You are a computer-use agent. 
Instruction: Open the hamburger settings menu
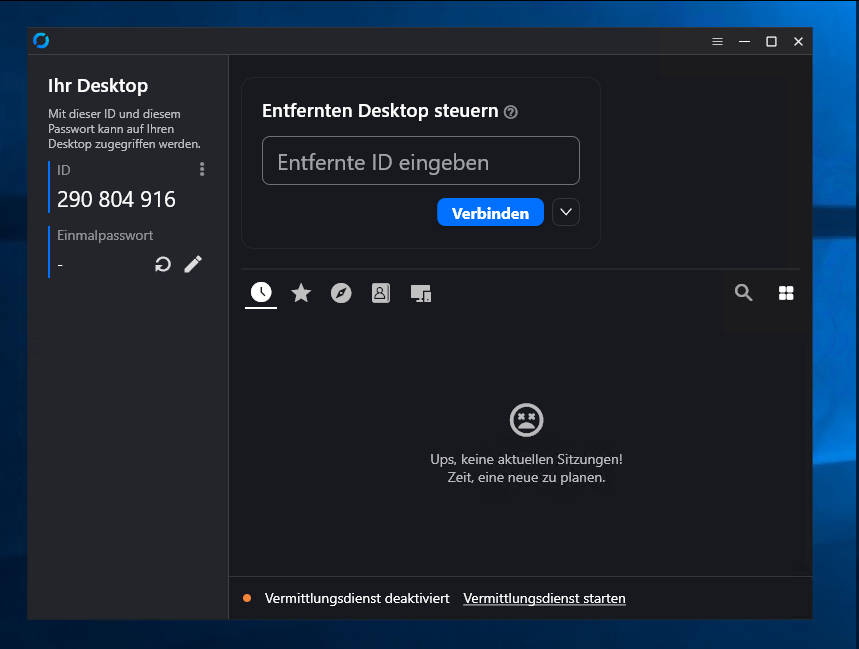coord(717,42)
